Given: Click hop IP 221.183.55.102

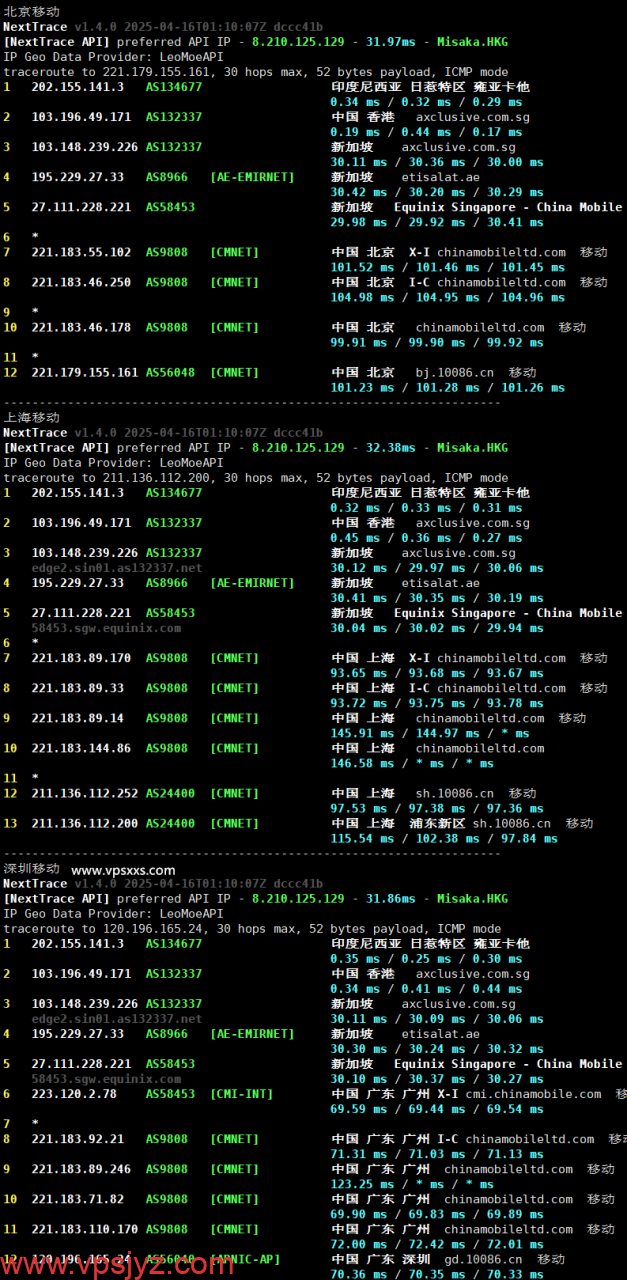Looking at the screenshot, I should tap(81, 252).
